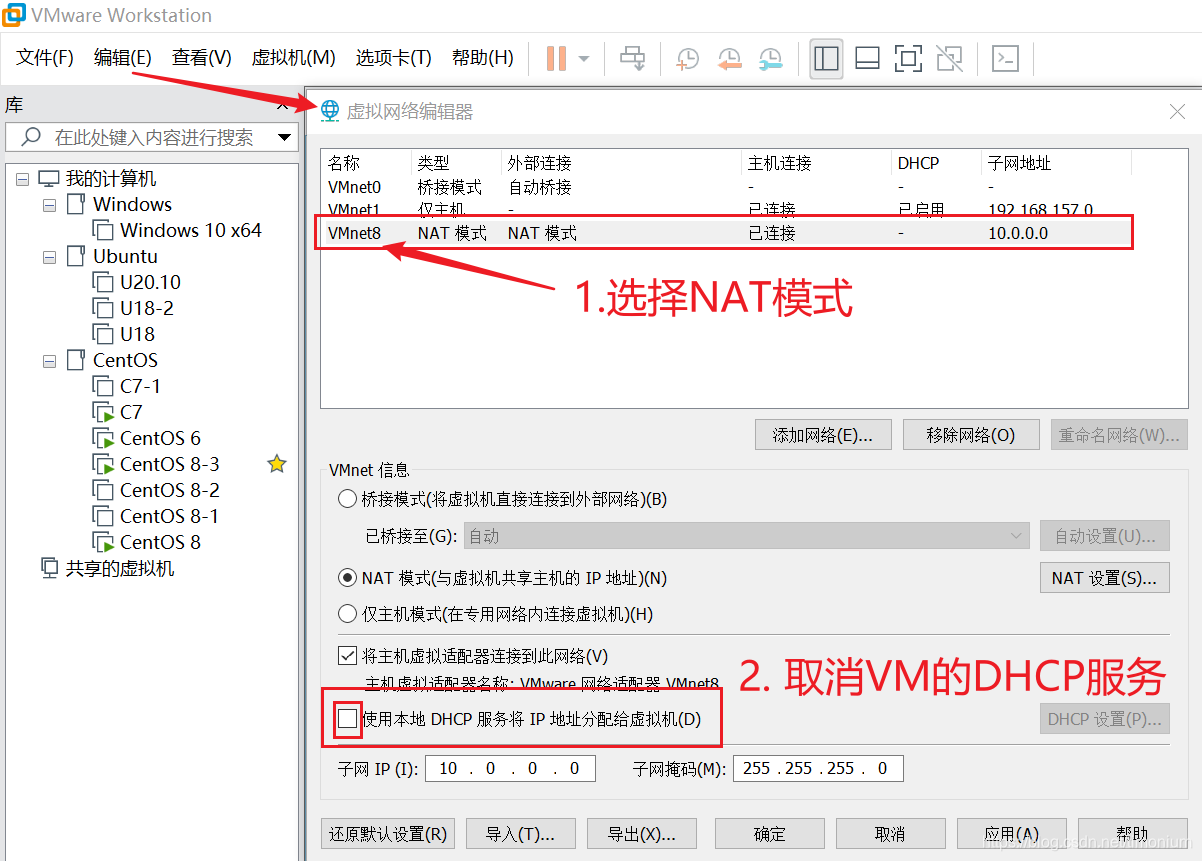
Task: Select the U18 virtual machine
Action: click(124, 334)
